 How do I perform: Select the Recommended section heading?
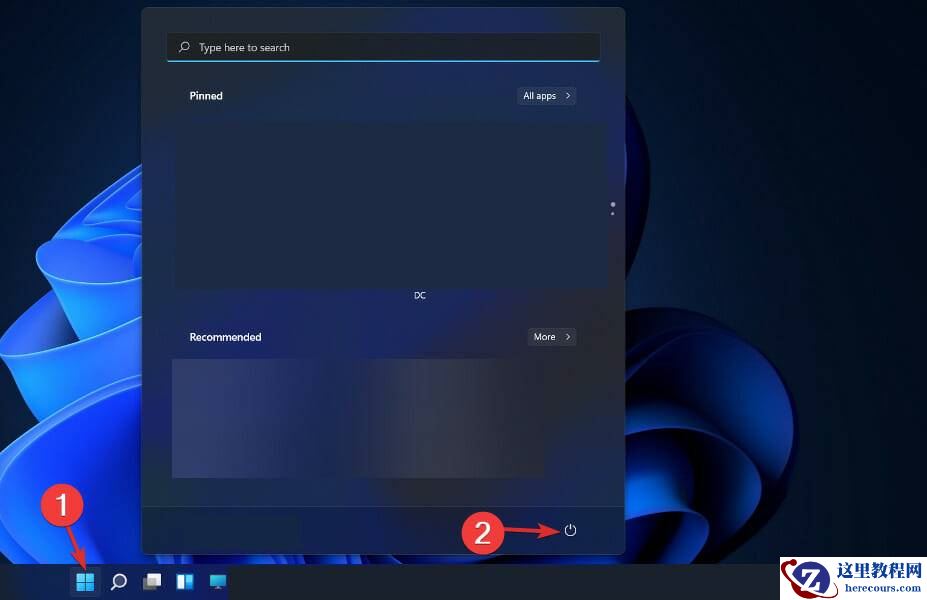click(x=225, y=337)
